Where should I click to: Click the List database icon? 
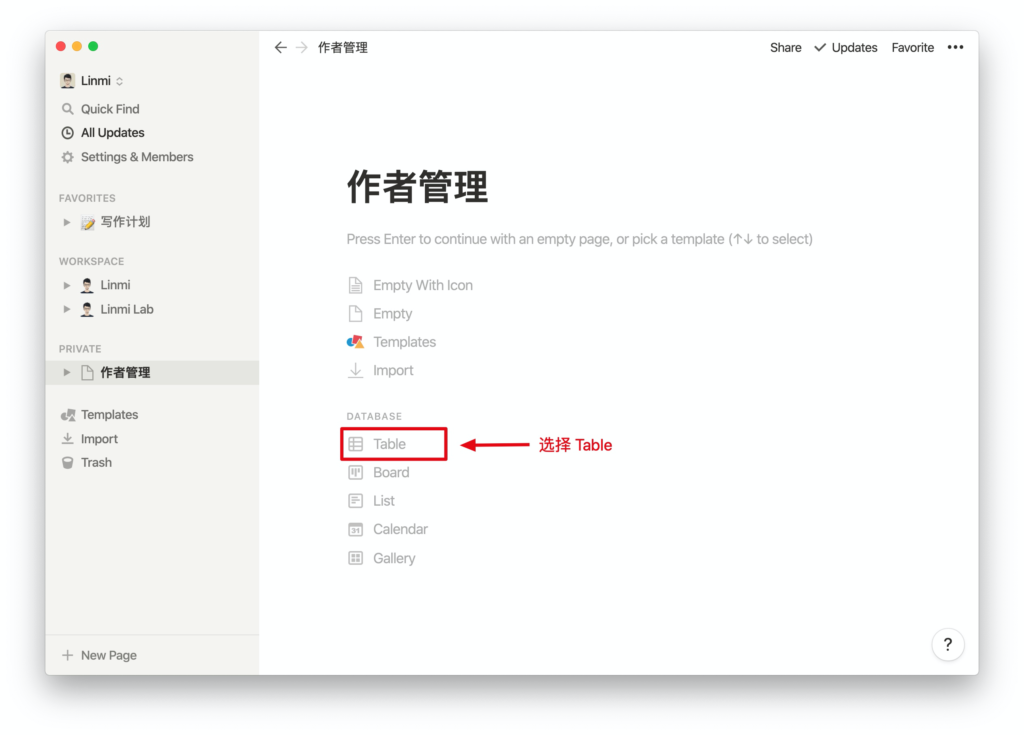(355, 500)
